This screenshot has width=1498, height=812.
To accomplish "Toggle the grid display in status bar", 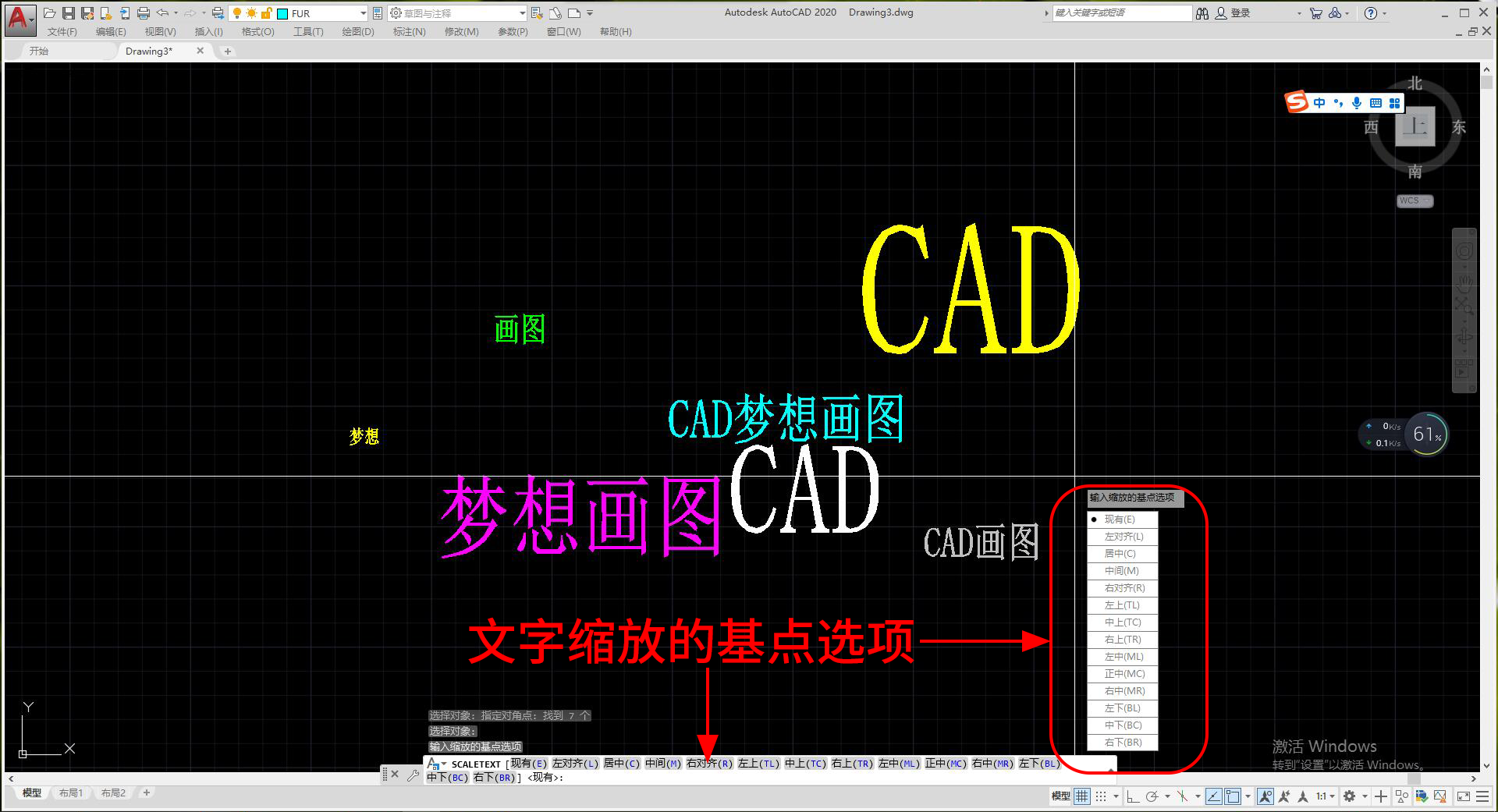I will [x=1081, y=796].
